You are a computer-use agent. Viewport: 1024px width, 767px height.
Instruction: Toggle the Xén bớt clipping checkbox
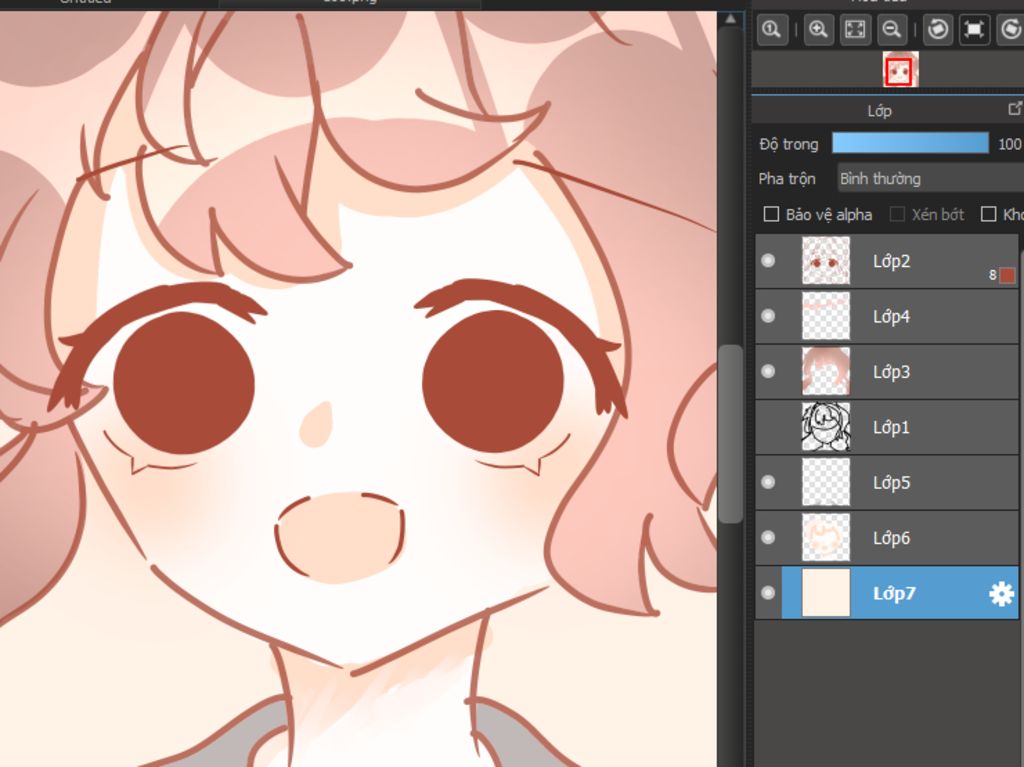897,214
